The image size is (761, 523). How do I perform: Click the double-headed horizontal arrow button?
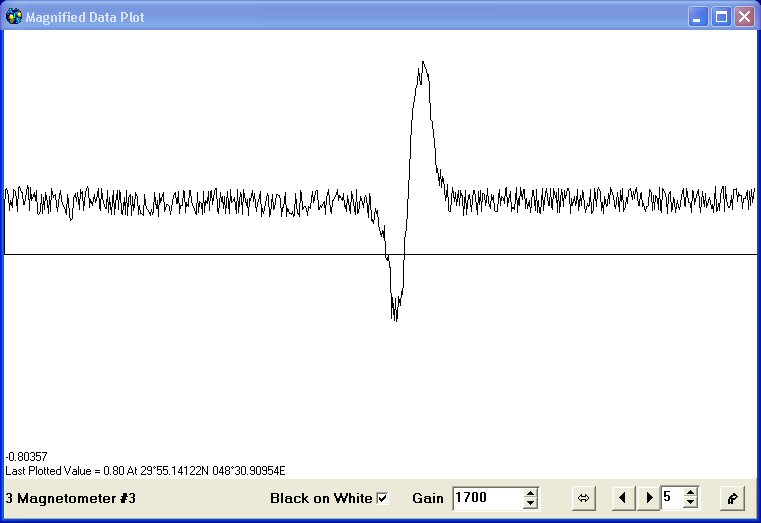point(584,498)
